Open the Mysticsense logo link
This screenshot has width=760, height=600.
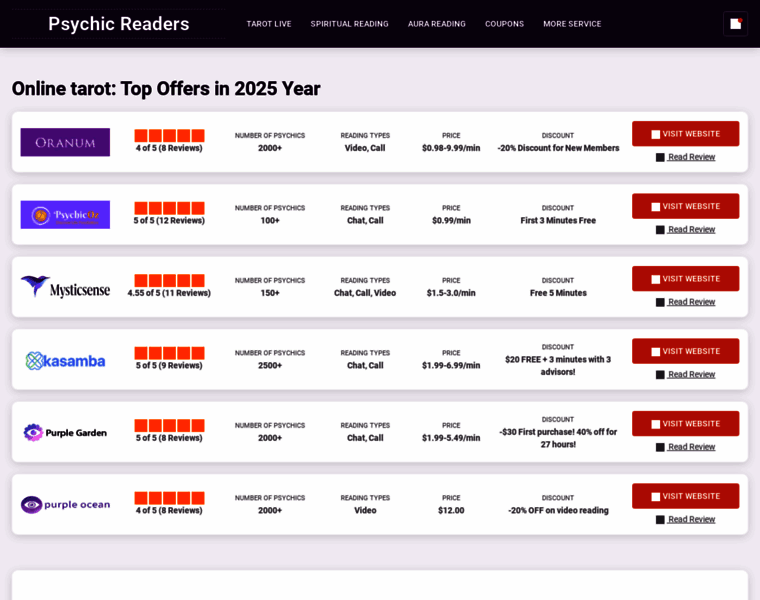65,287
